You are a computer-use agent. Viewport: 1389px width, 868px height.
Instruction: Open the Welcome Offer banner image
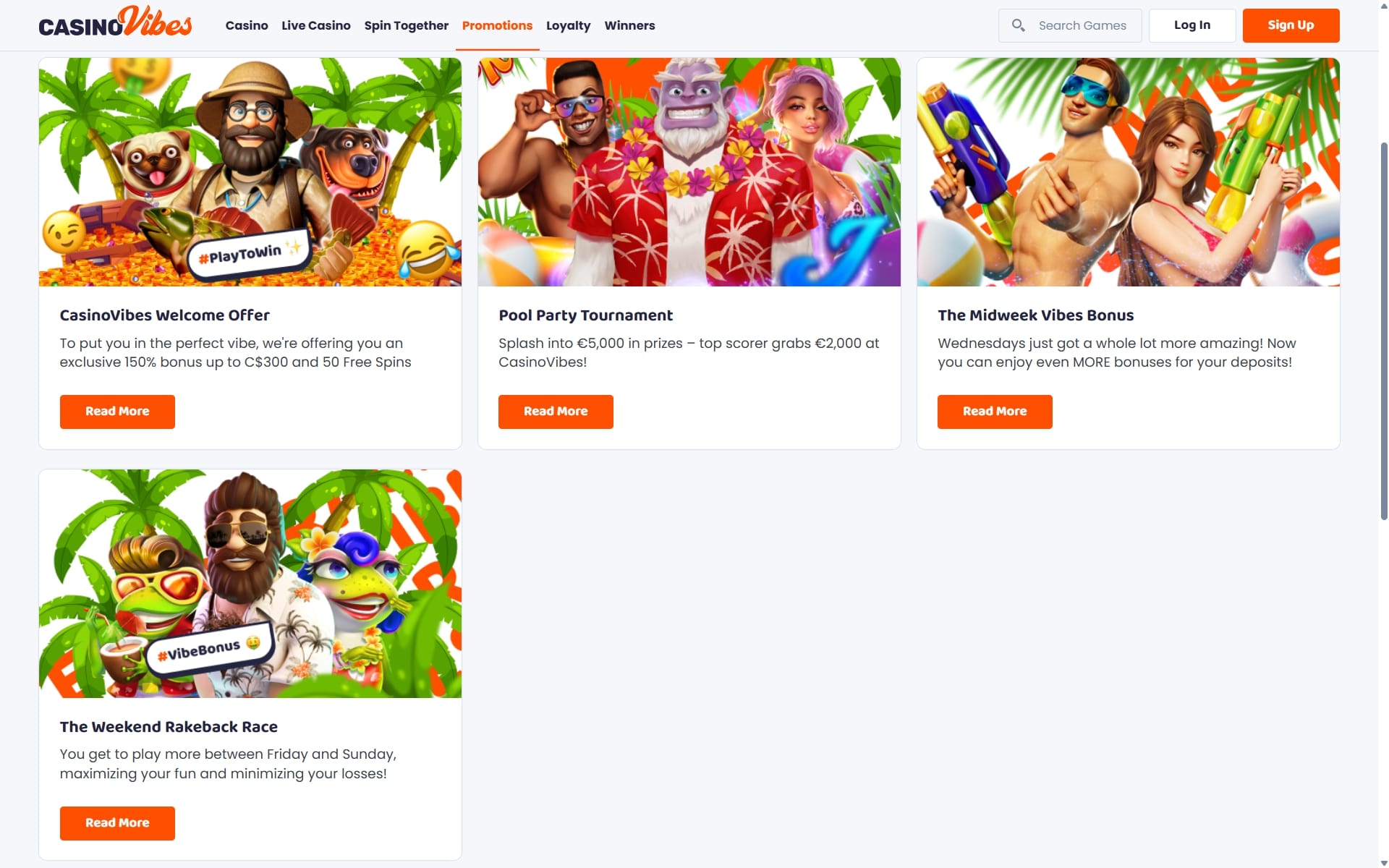click(x=250, y=172)
